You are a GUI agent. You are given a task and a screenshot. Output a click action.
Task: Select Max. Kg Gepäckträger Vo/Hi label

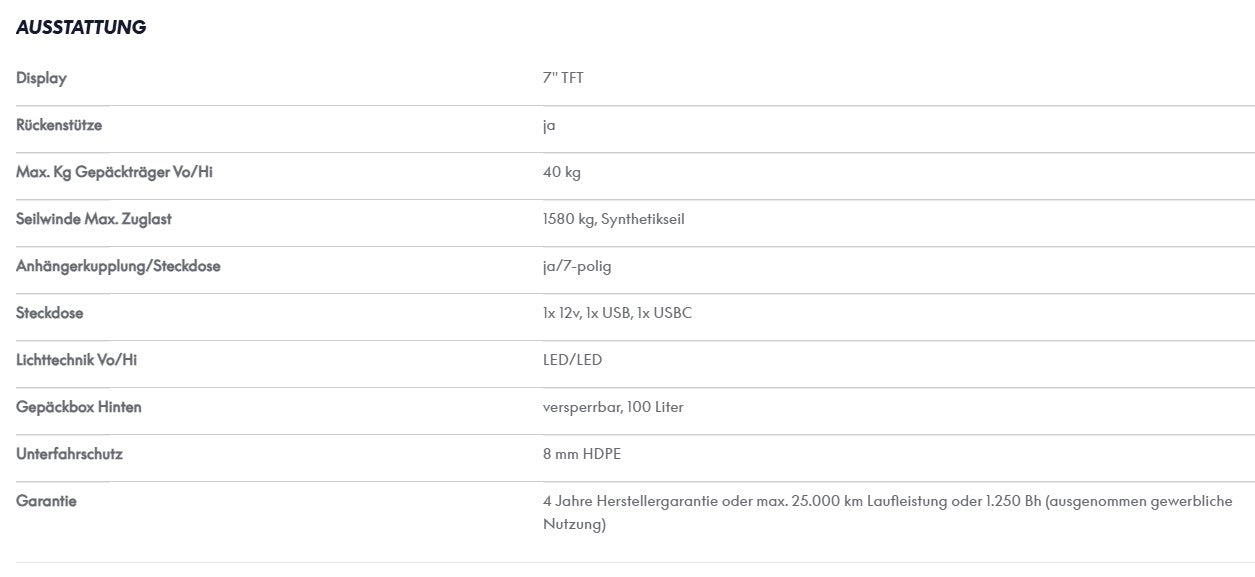tap(114, 172)
